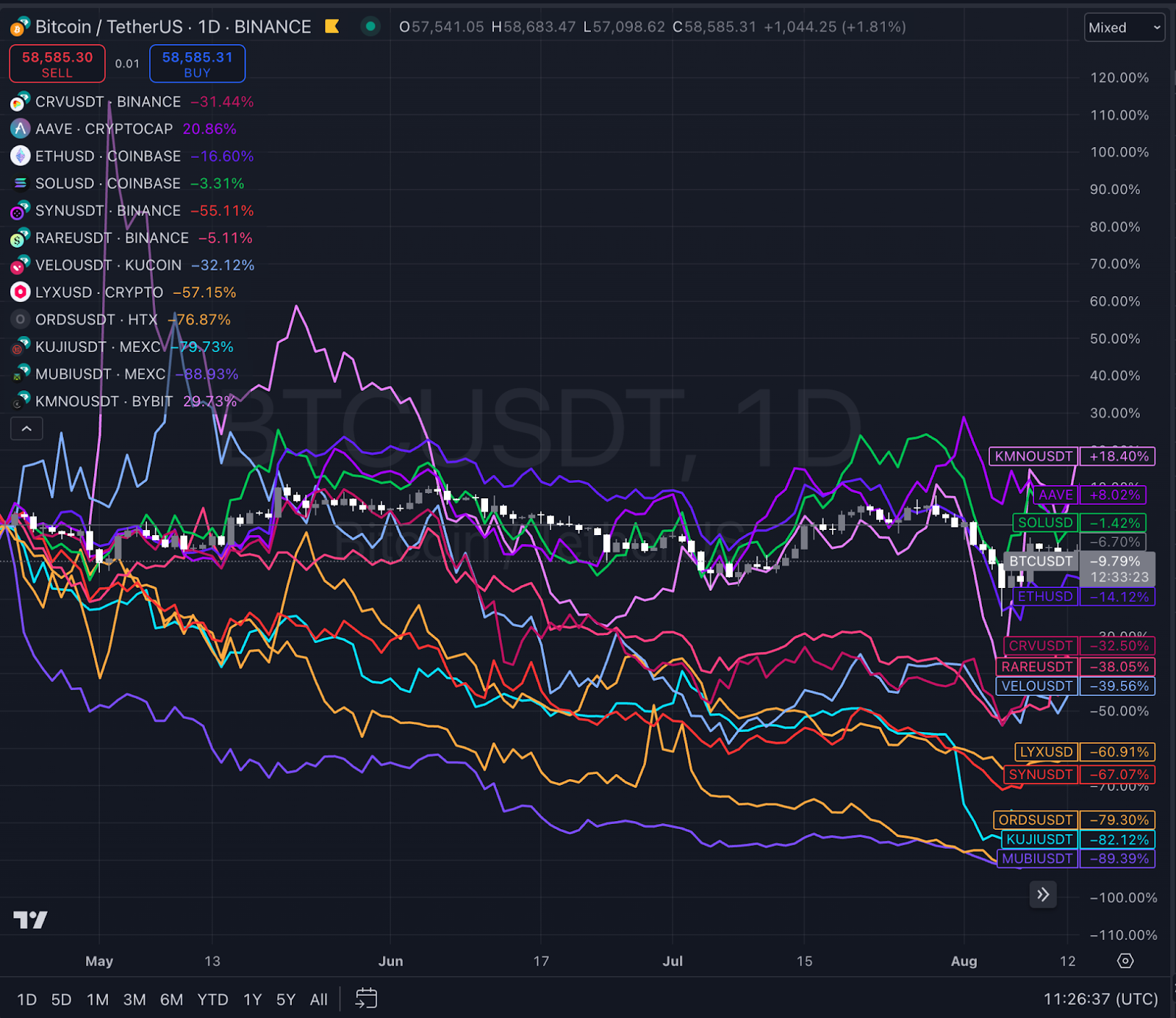The width and height of the screenshot is (1176, 1018).
Task: Select the All time range
Action: (x=318, y=1000)
